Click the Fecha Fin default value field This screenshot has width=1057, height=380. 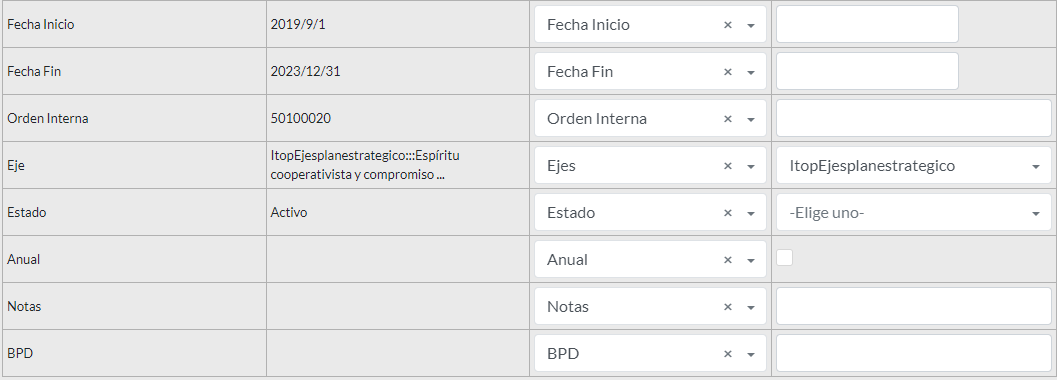867,71
